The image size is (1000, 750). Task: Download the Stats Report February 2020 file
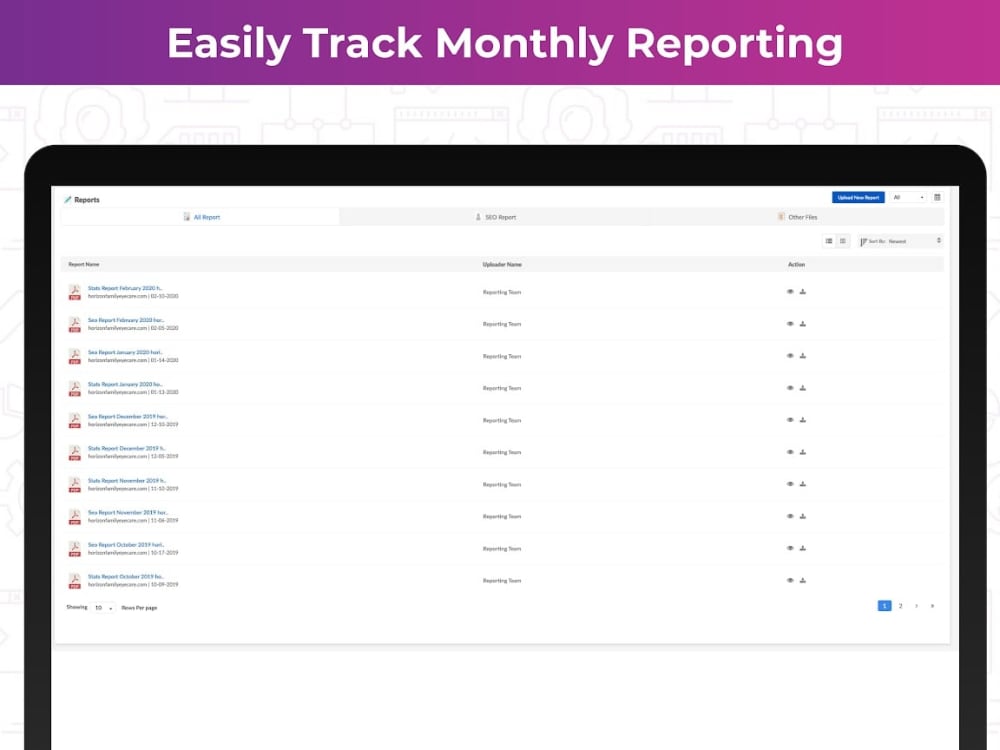(802, 291)
